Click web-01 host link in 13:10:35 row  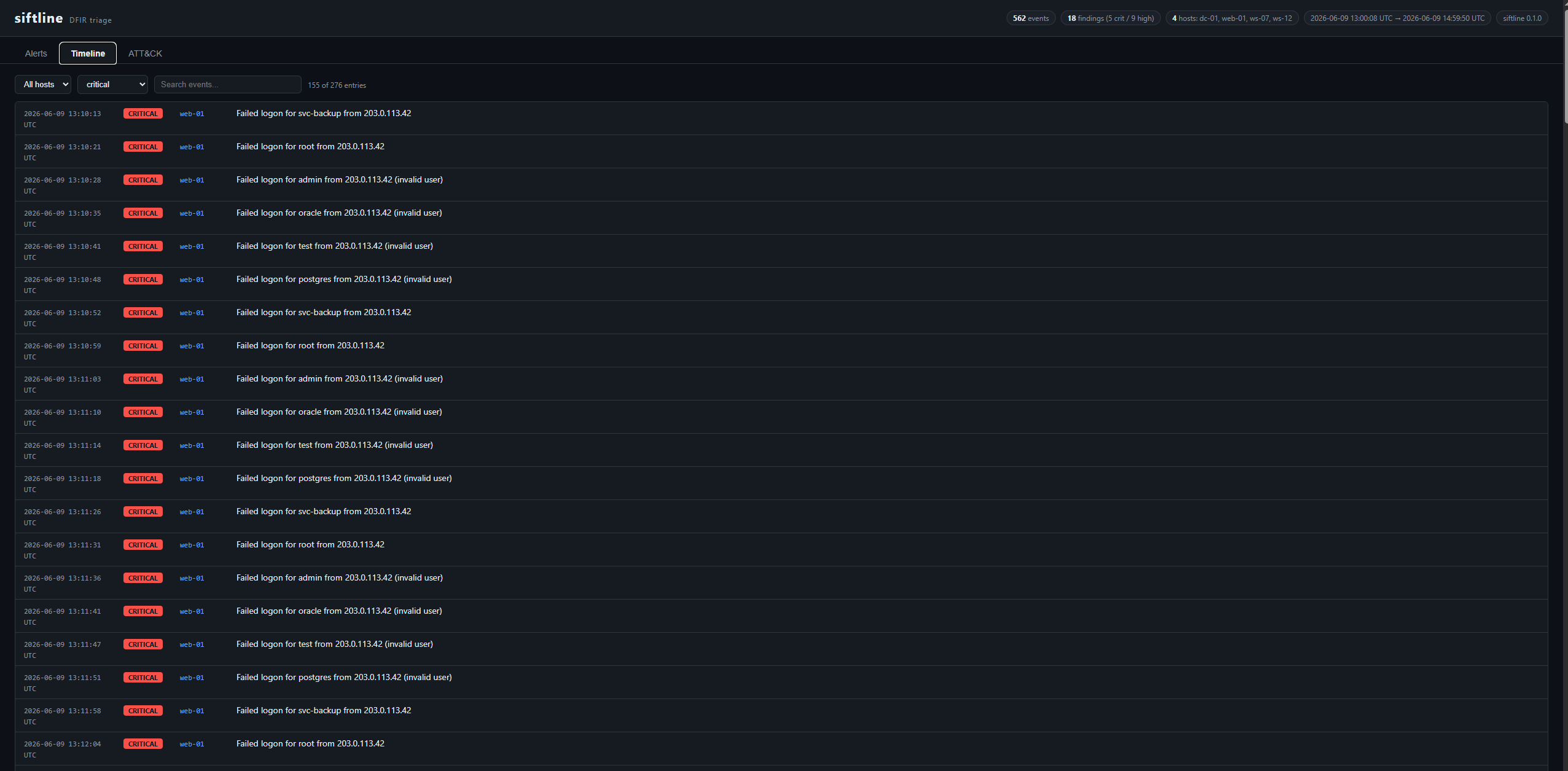click(192, 213)
